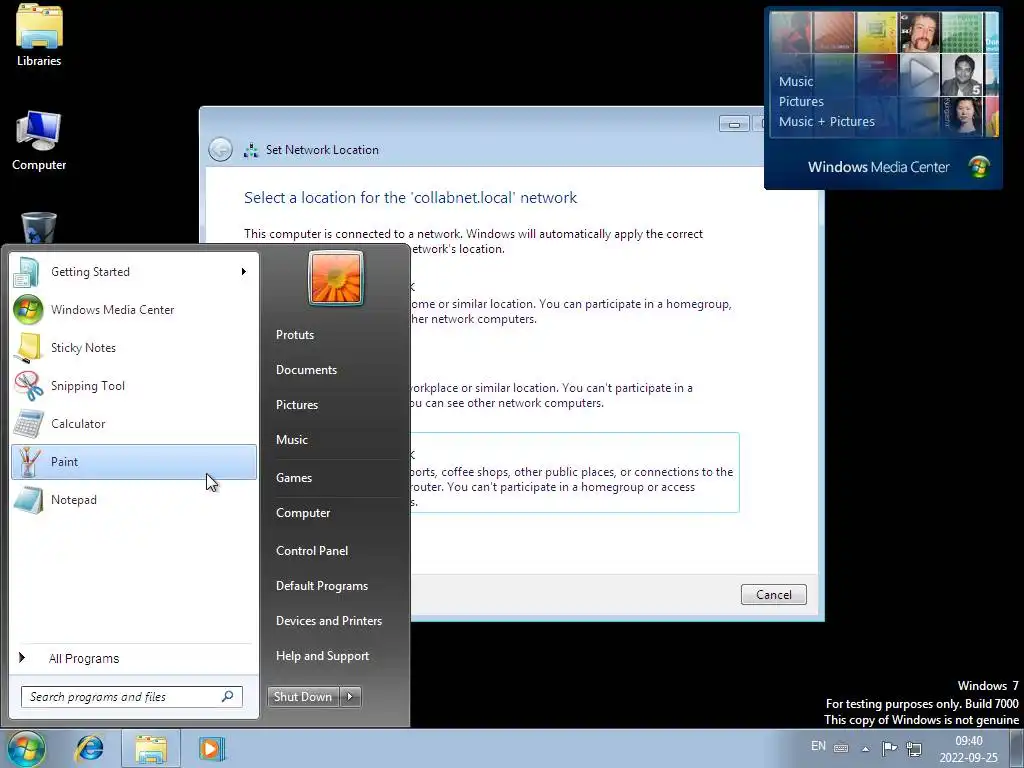Click the Snipping Tool scissors icon

(28, 385)
